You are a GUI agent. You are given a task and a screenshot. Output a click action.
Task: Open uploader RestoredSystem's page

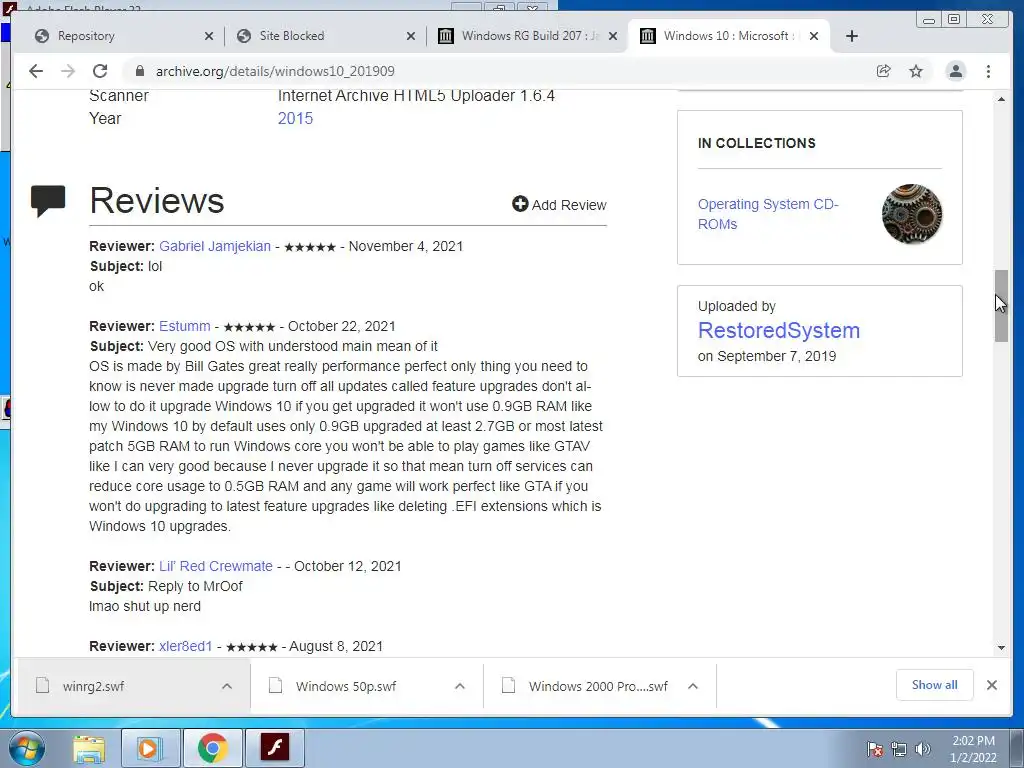click(x=778, y=330)
